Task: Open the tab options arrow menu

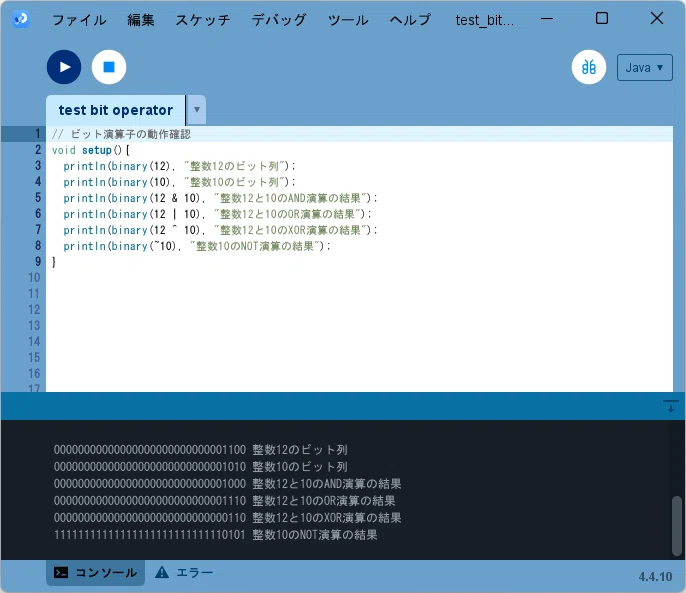Action: [x=197, y=110]
